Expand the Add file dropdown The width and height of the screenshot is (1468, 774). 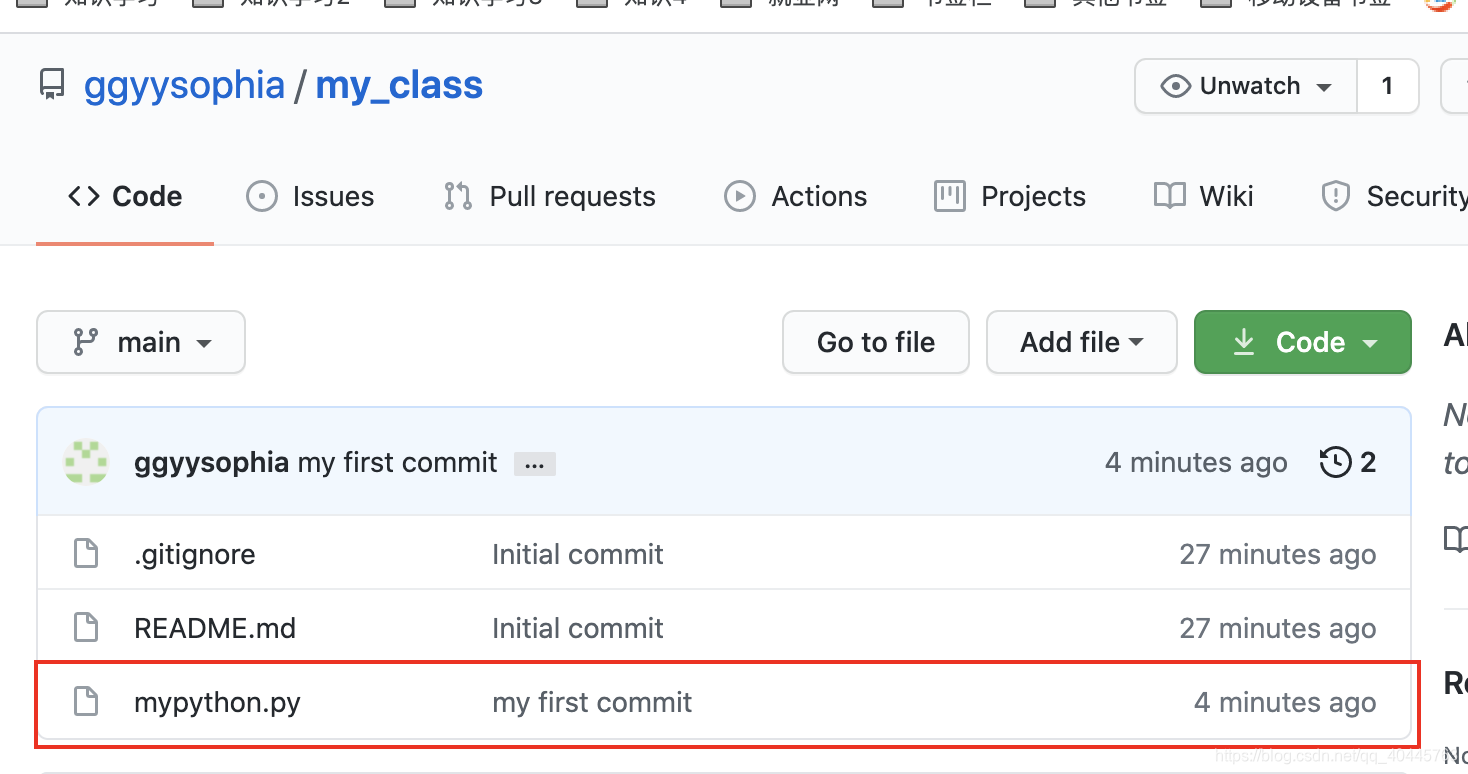tap(1081, 342)
